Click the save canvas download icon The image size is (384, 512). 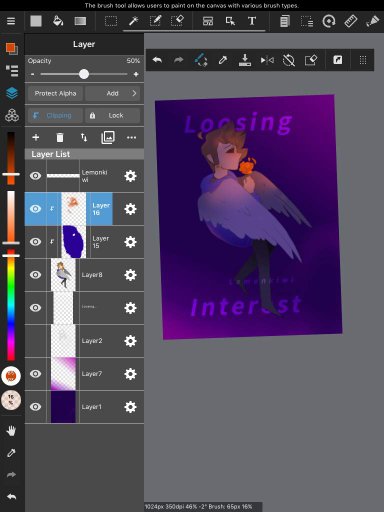[x=245, y=60]
